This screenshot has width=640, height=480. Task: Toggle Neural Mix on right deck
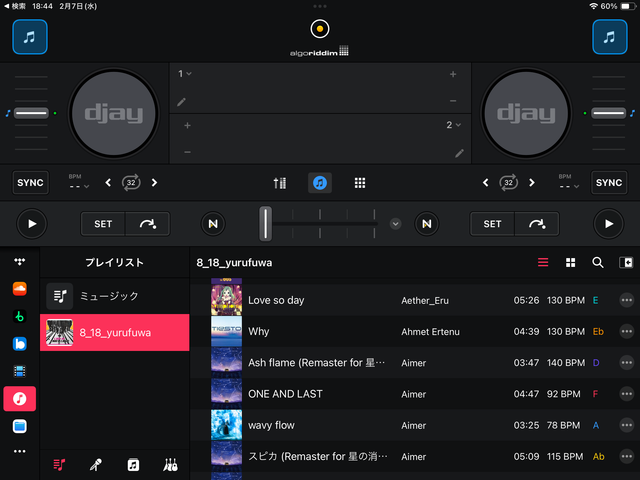click(x=427, y=224)
